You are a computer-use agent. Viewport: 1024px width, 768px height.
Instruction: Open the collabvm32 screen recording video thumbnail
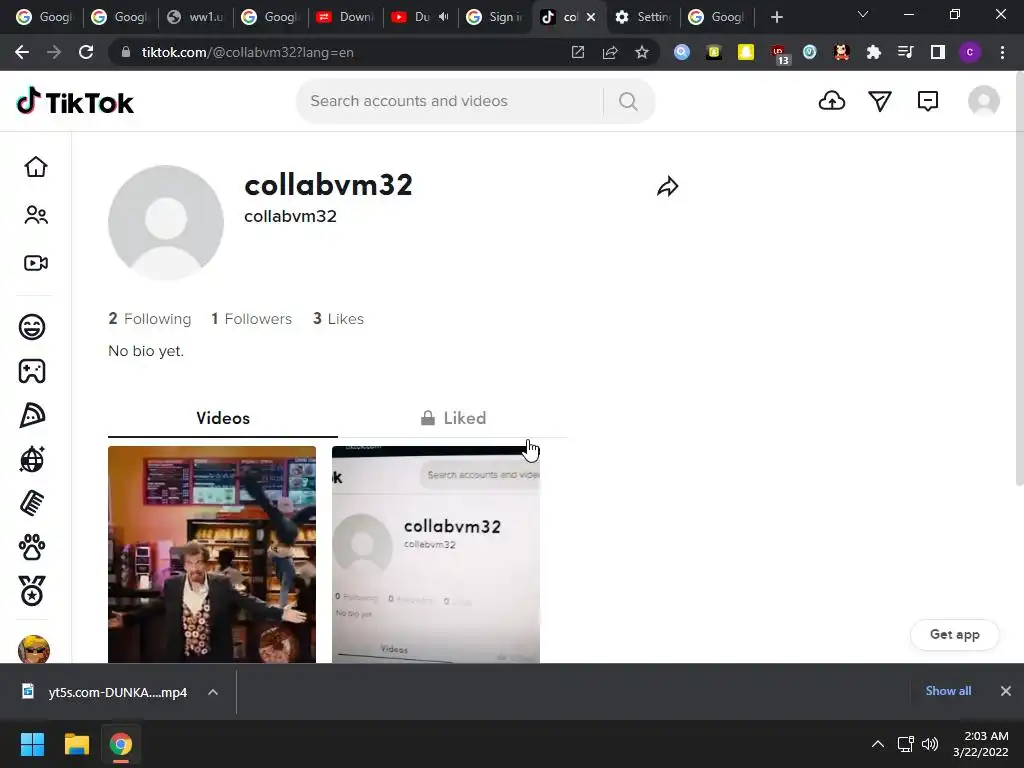click(x=436, y=554)
